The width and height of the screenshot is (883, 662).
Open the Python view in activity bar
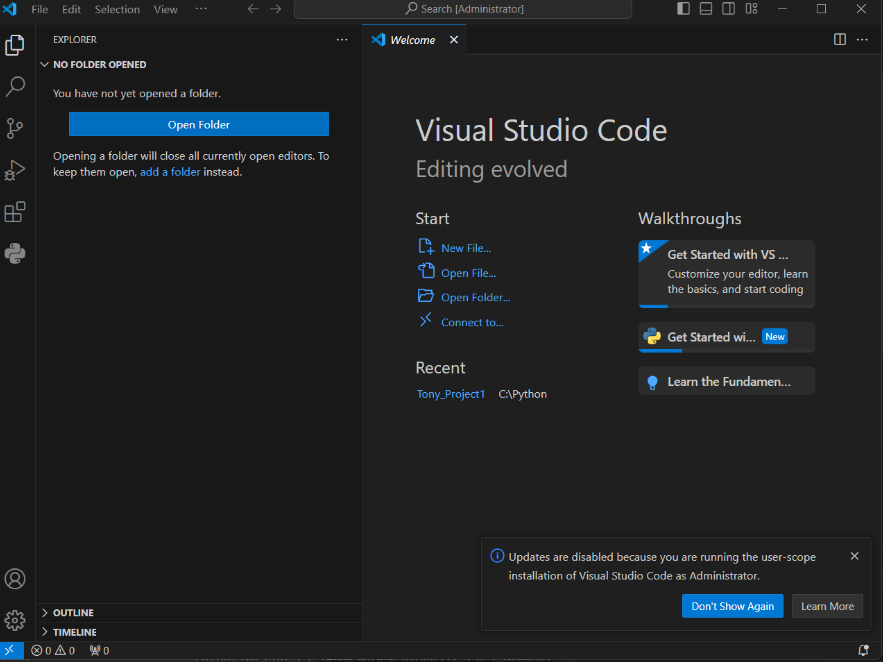pyautogui.click(x=15, y=253)
